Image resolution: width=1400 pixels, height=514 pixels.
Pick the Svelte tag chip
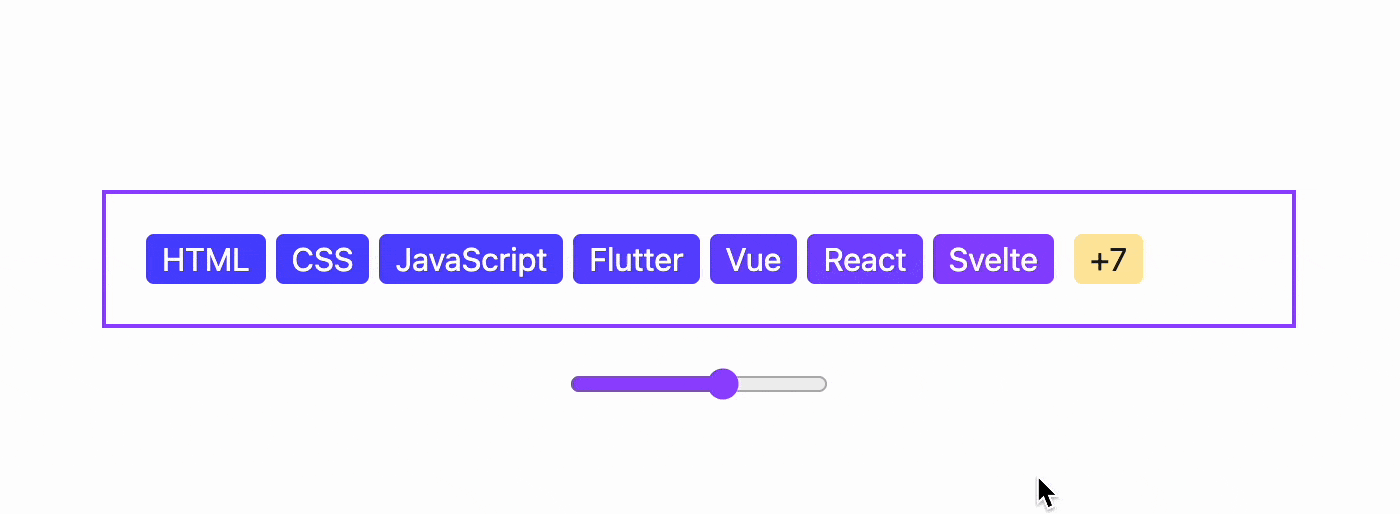[993, 260]
